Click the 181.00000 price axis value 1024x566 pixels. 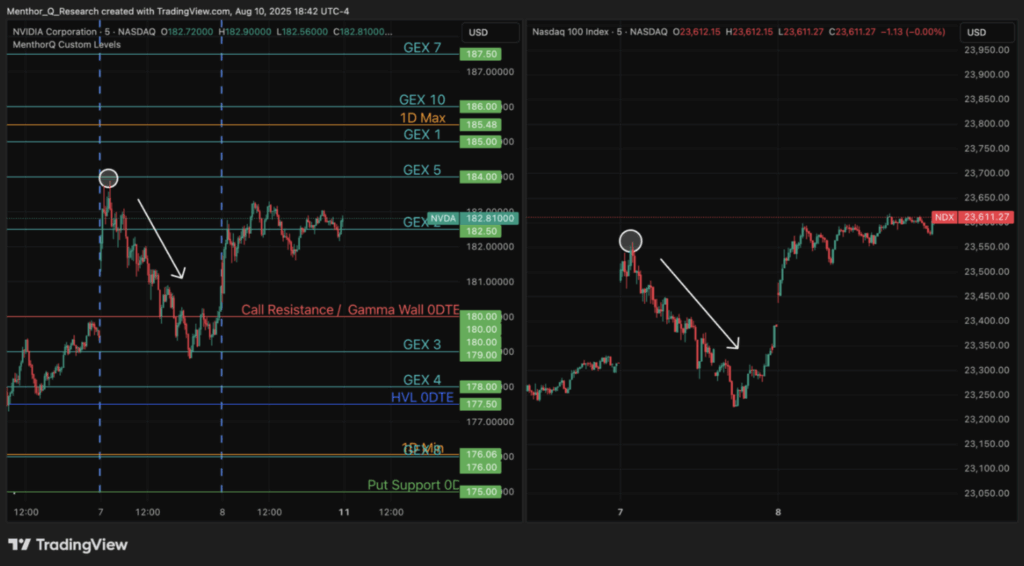pos(490,282)
